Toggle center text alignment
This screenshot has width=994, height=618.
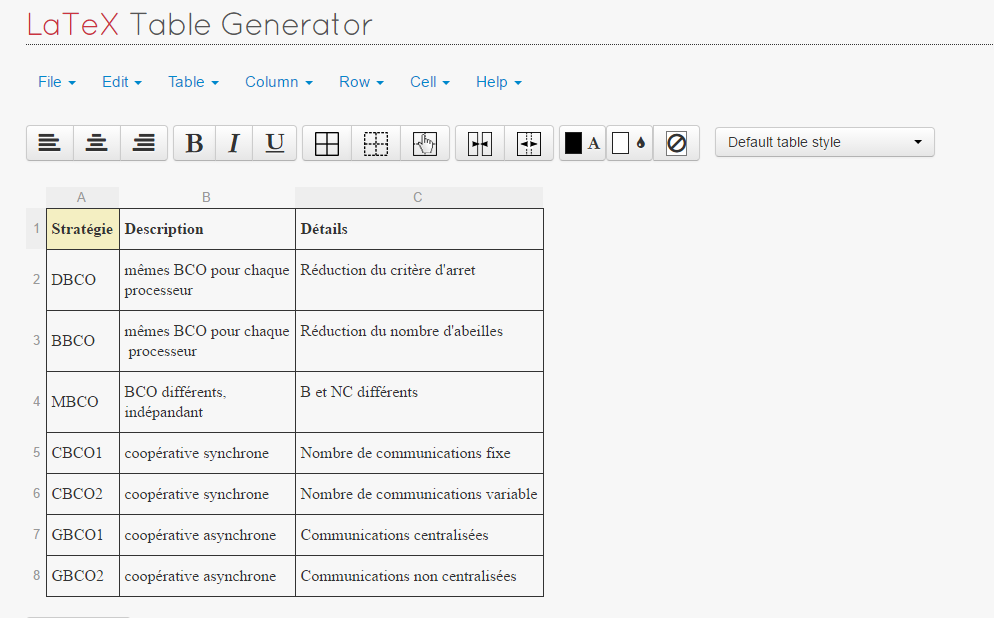coord(96,142)
